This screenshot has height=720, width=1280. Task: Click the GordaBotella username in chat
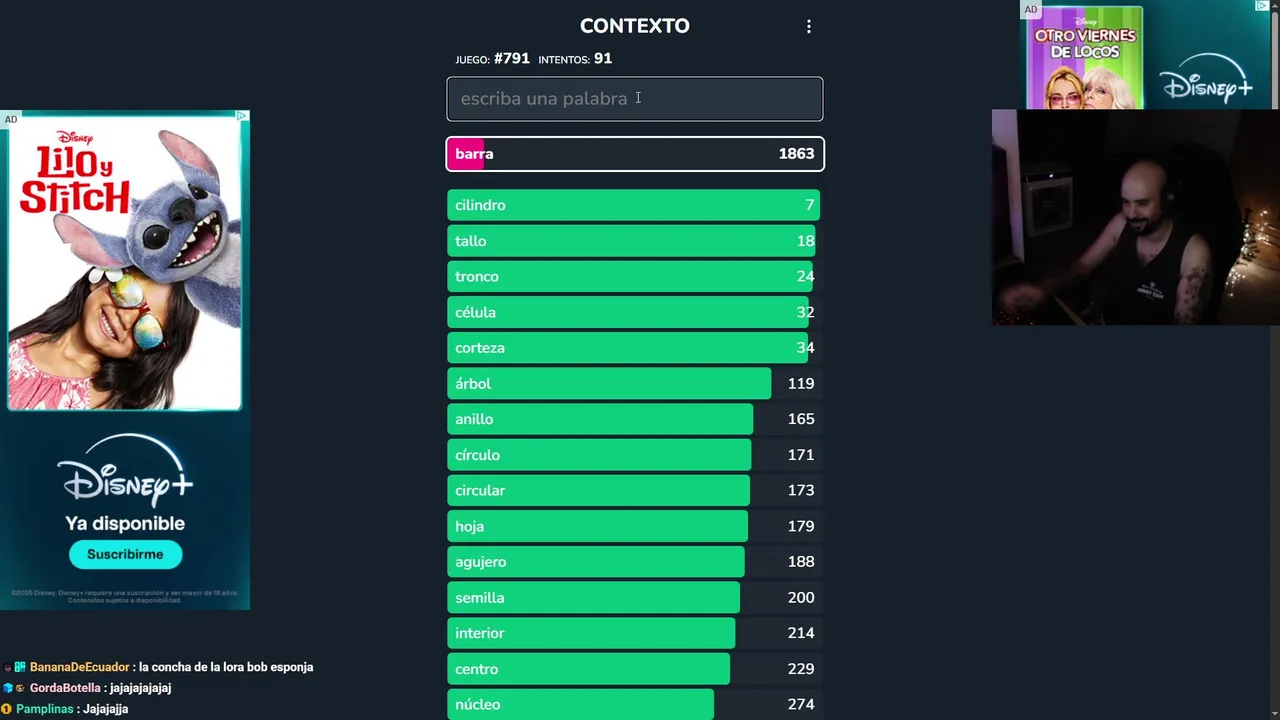point(65,688)
